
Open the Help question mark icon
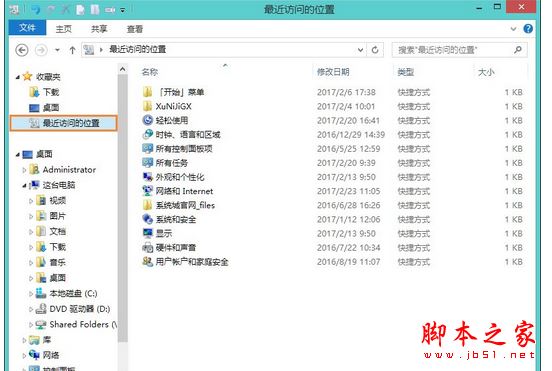point(528,29)
